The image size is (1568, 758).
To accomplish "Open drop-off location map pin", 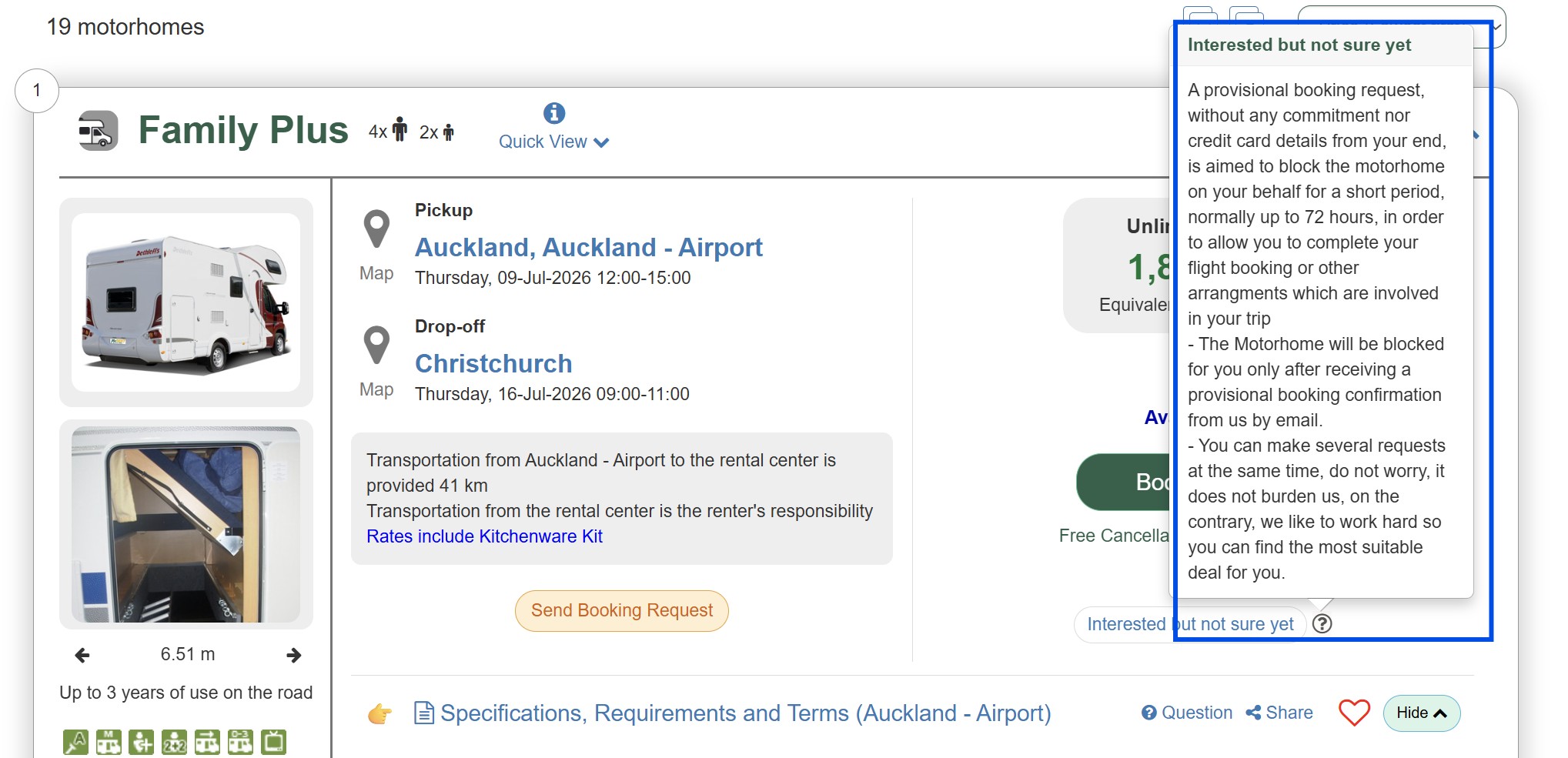I will pyautogui.click(x=376, y=346).
